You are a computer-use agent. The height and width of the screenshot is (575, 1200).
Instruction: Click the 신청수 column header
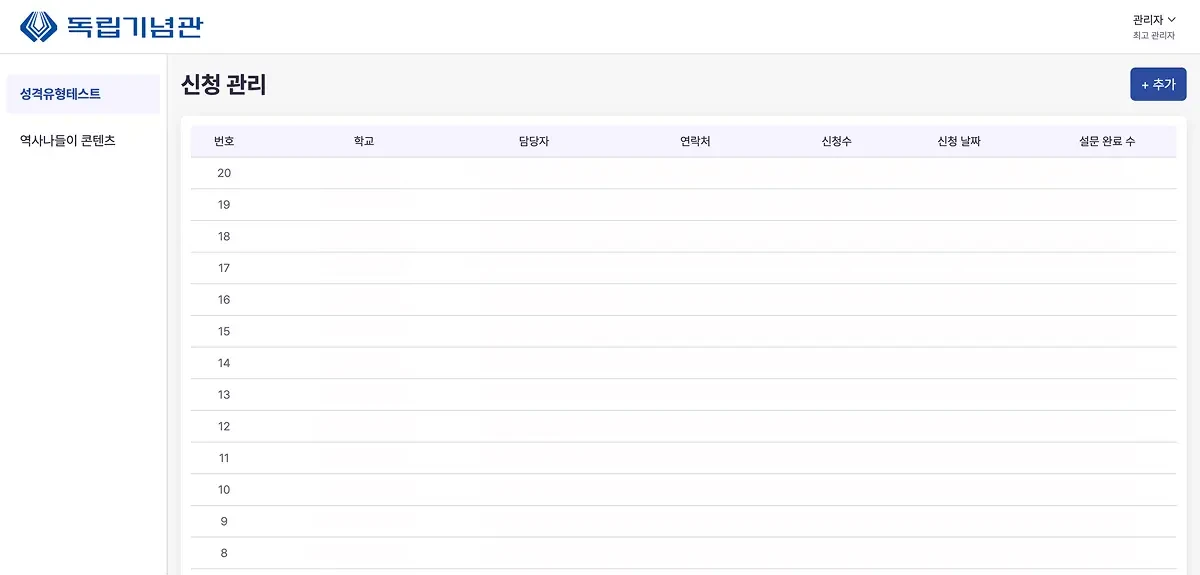(x=836, y=142)
